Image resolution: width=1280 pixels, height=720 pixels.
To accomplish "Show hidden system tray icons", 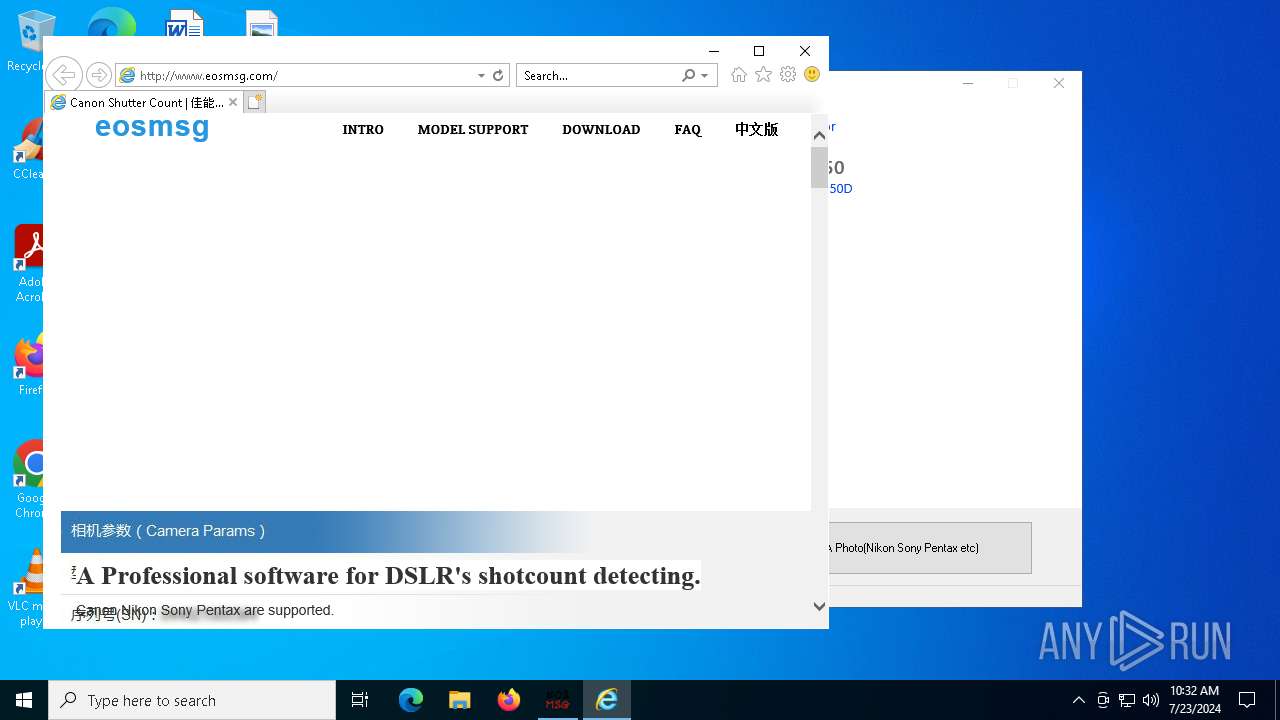I will click(x=1078, y=700).
